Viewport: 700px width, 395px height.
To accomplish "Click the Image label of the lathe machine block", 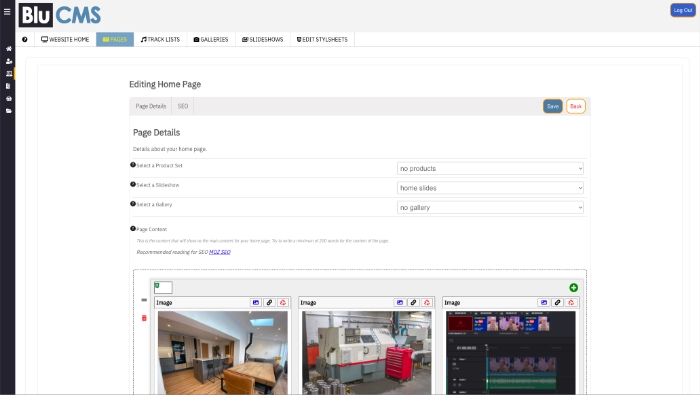I will (x=308, y=303).
